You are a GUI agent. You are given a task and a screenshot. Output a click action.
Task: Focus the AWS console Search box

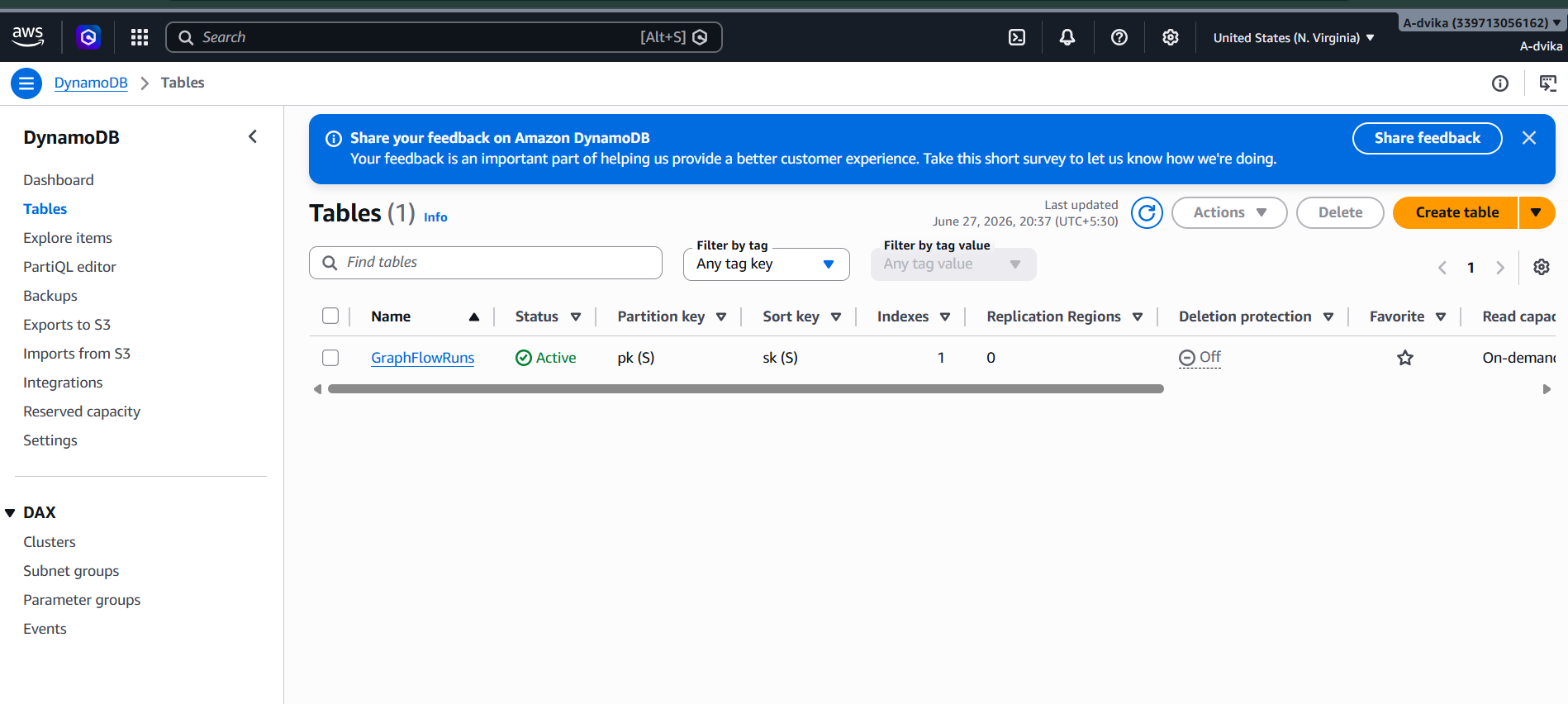(444, 37)
